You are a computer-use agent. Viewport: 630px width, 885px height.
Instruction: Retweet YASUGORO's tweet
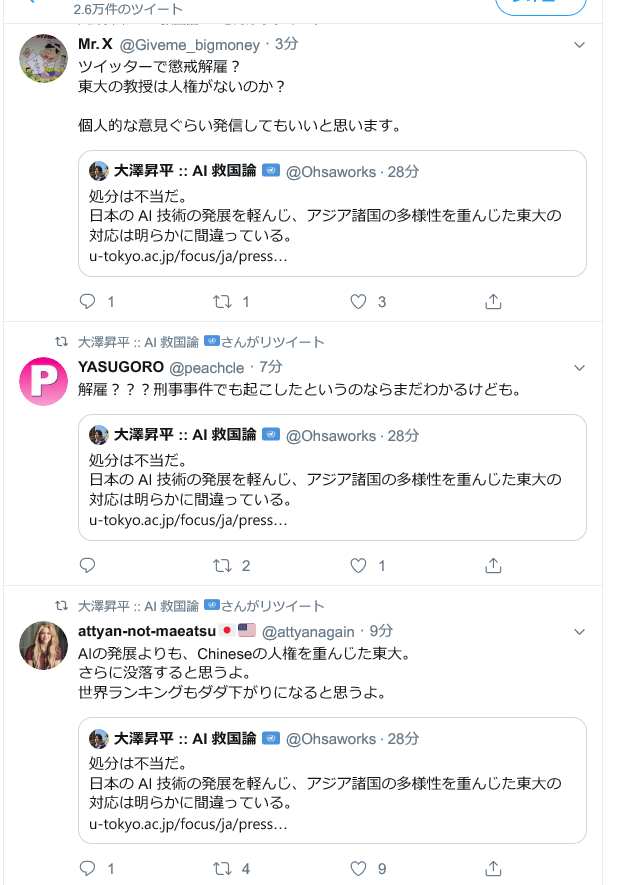224,566
